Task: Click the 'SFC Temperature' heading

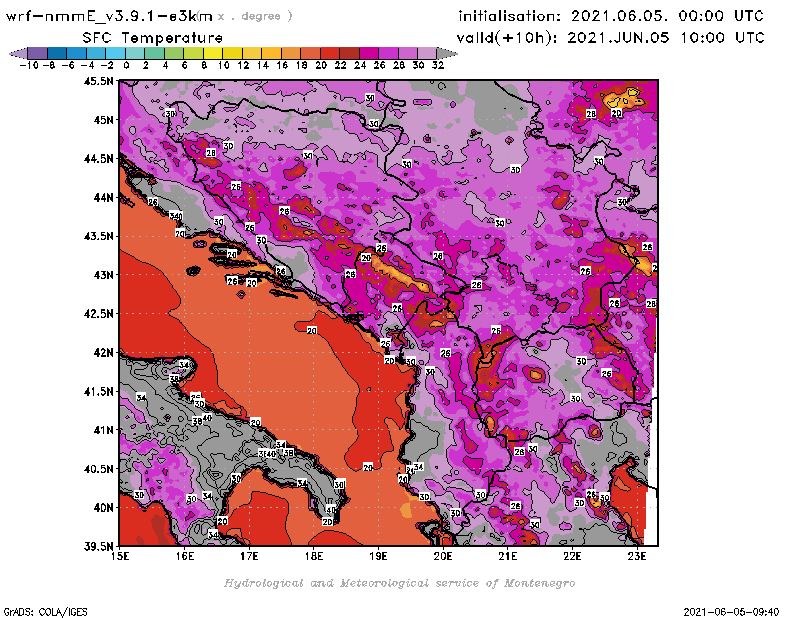Action: pos(153,38)
